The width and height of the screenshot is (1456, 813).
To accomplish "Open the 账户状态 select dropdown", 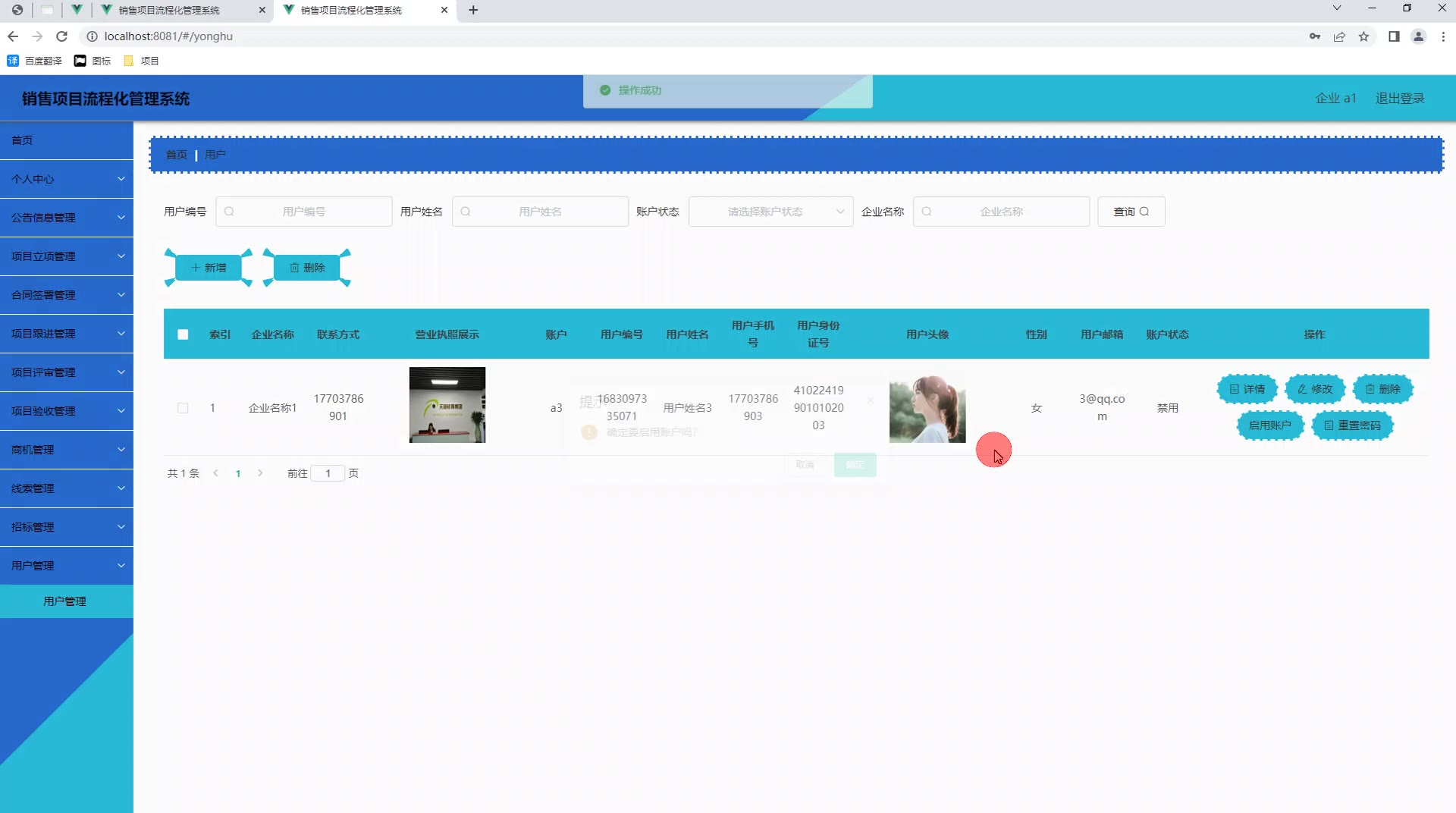I will click(x=770, y=212).
